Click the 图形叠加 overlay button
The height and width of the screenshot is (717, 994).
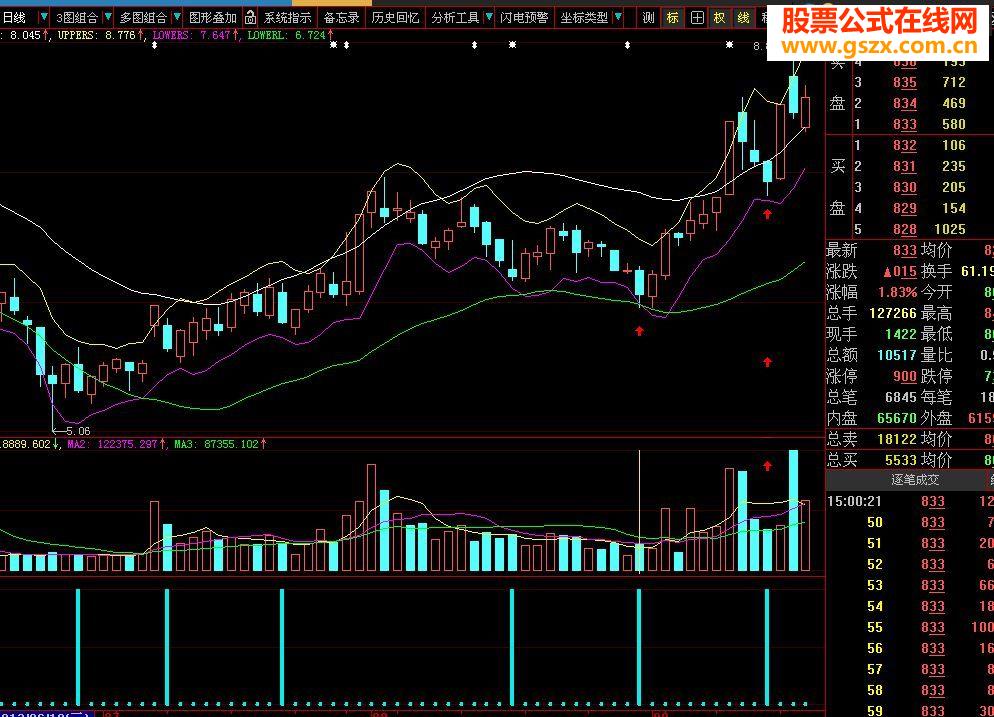213,18
